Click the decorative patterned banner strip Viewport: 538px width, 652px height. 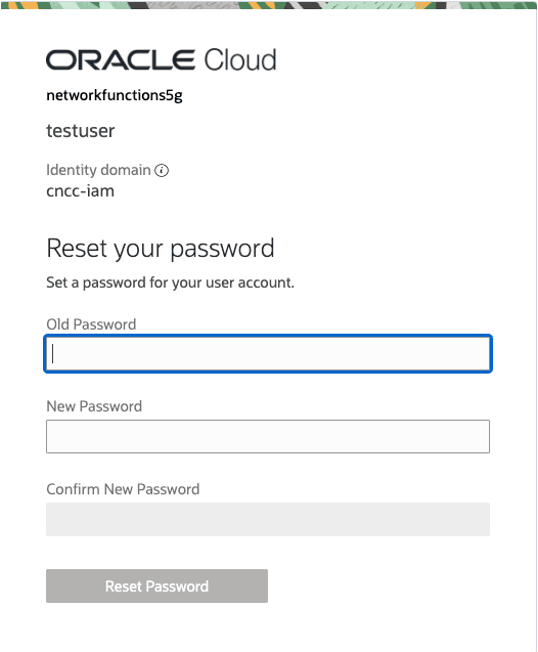[269, 5]
